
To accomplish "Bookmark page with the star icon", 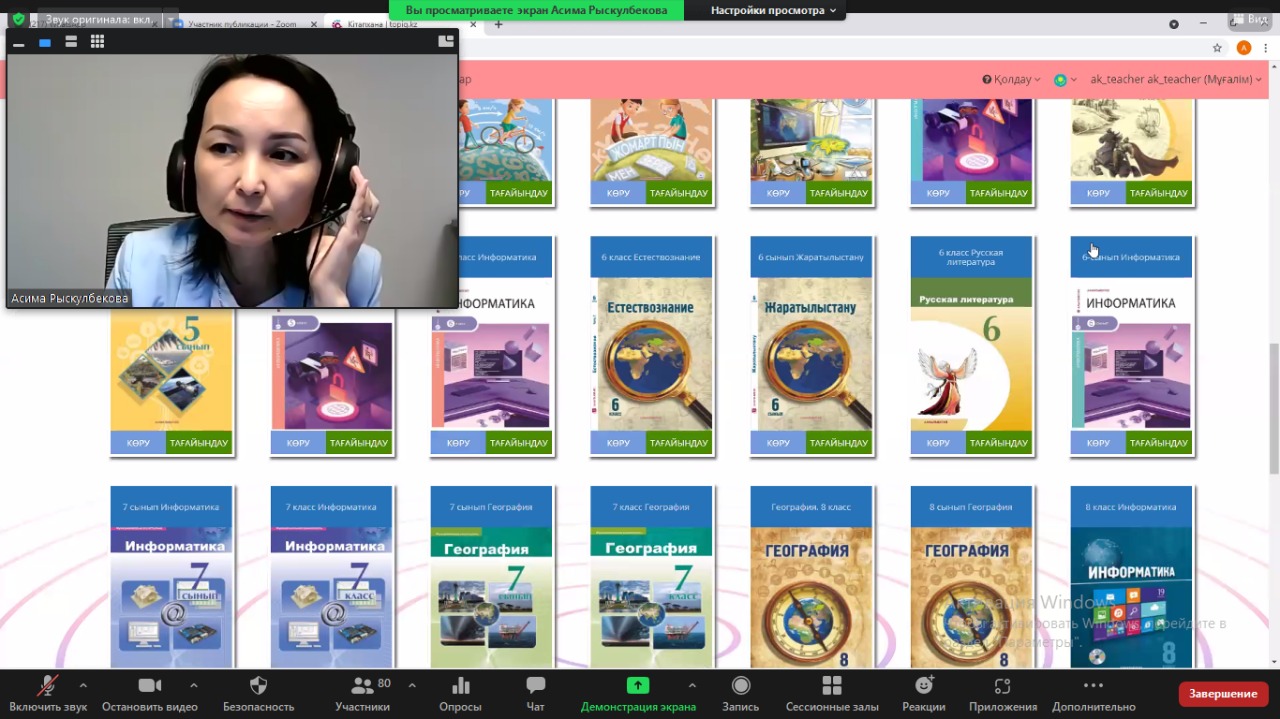I will point(1217,47).
